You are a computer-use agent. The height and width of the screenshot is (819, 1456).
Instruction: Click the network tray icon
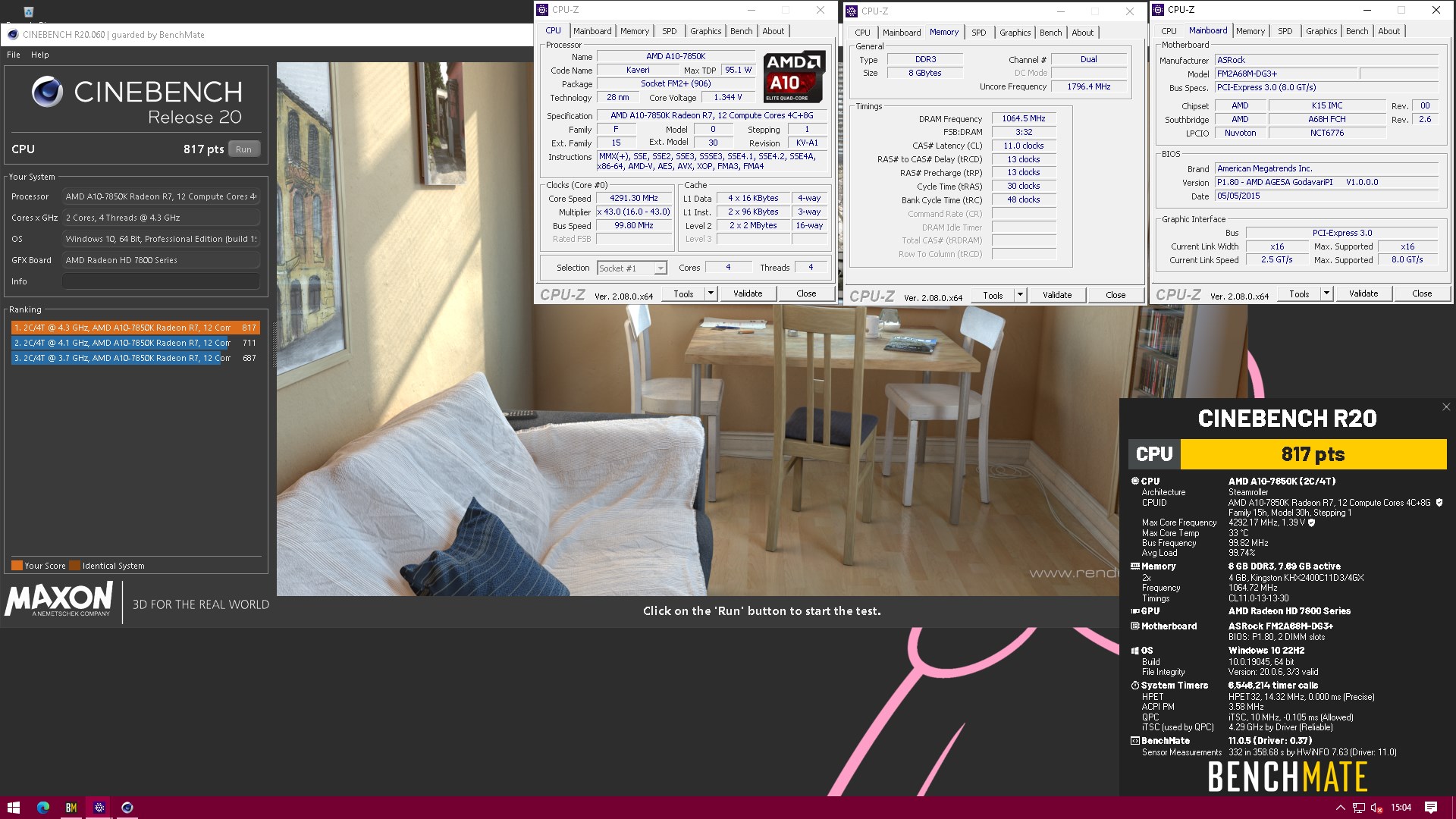1359,808
